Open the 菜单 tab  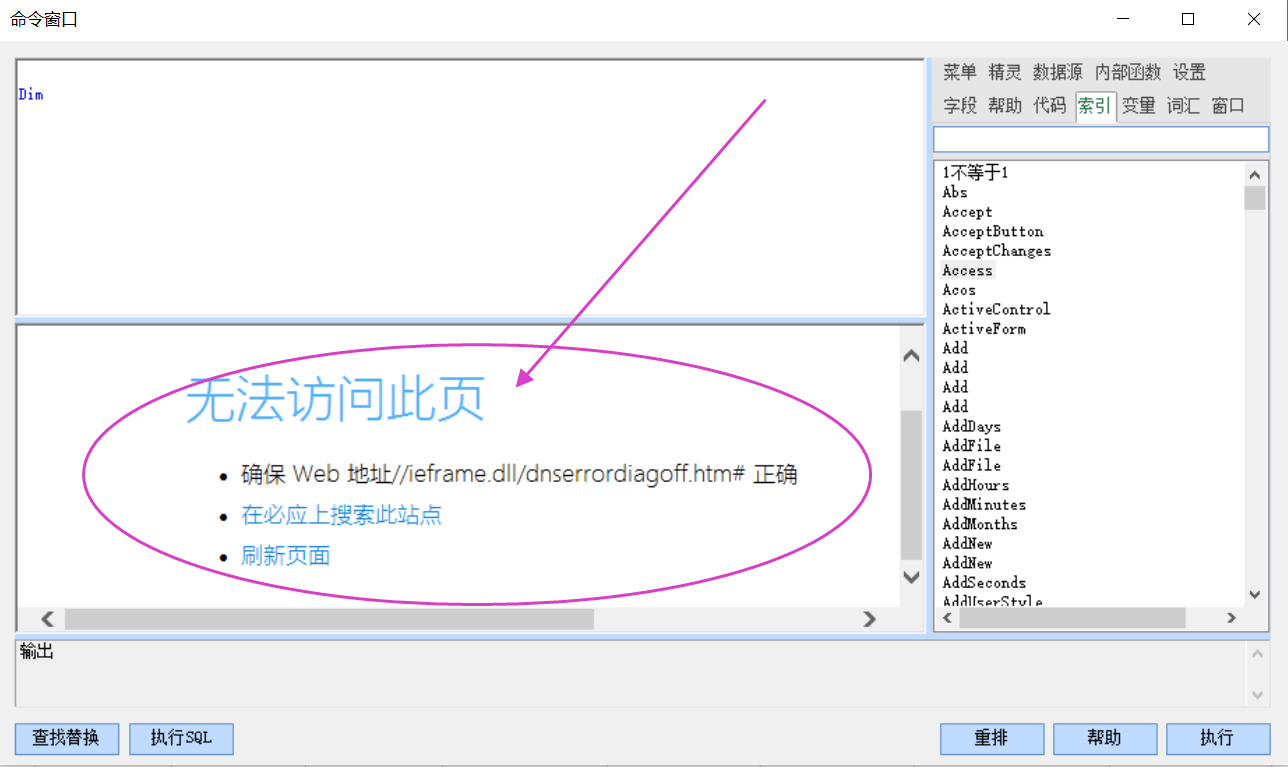click(x=959, y=72)
